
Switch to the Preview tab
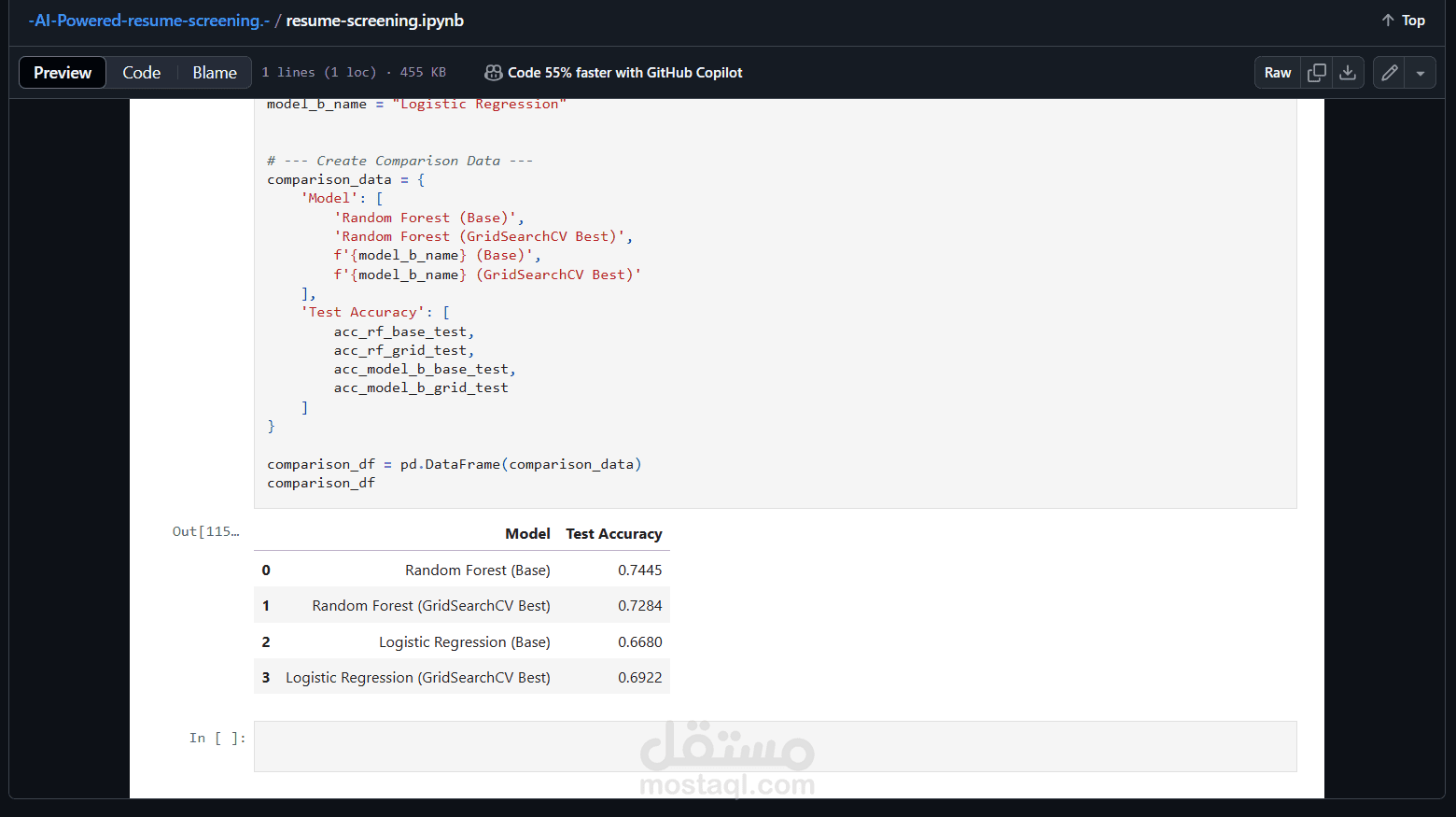[63, 73]
